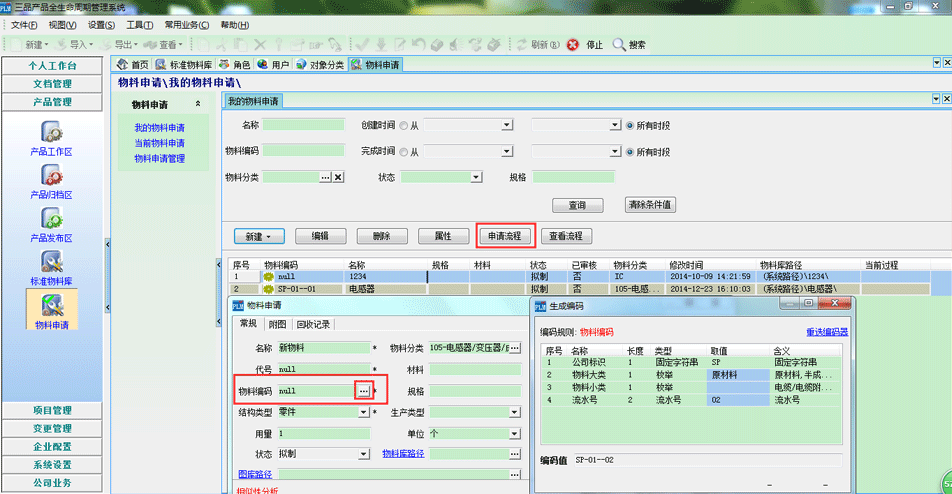Expand the 状态 filter dropdown
Image resolution: width=952 pixels, height=494 pixels.
[475, 177]
